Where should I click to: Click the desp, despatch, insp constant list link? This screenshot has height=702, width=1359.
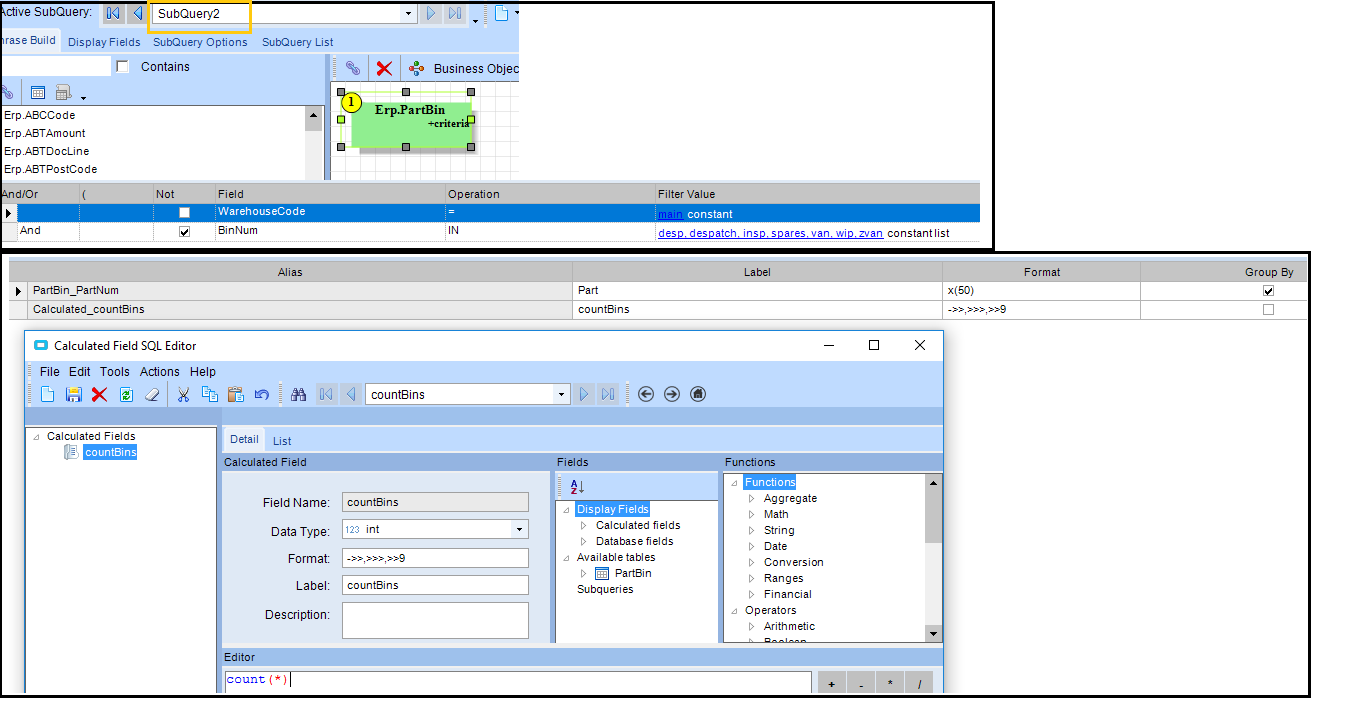point(771,233)
